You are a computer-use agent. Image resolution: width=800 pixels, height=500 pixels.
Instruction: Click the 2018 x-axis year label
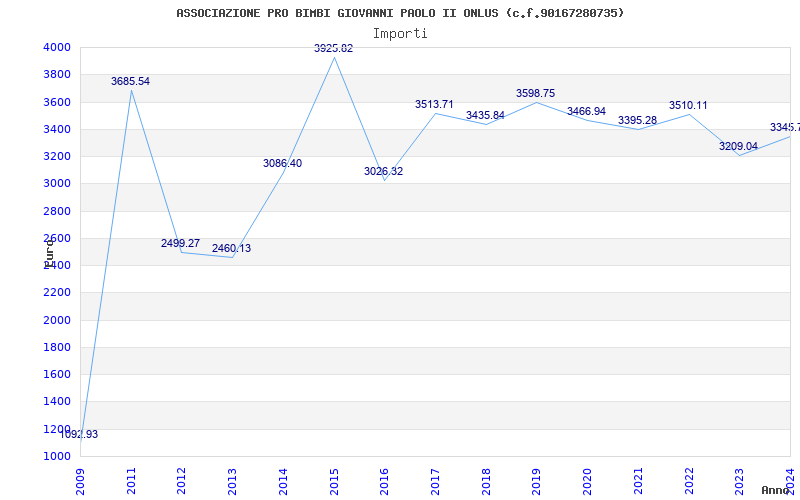coord(486,481)
